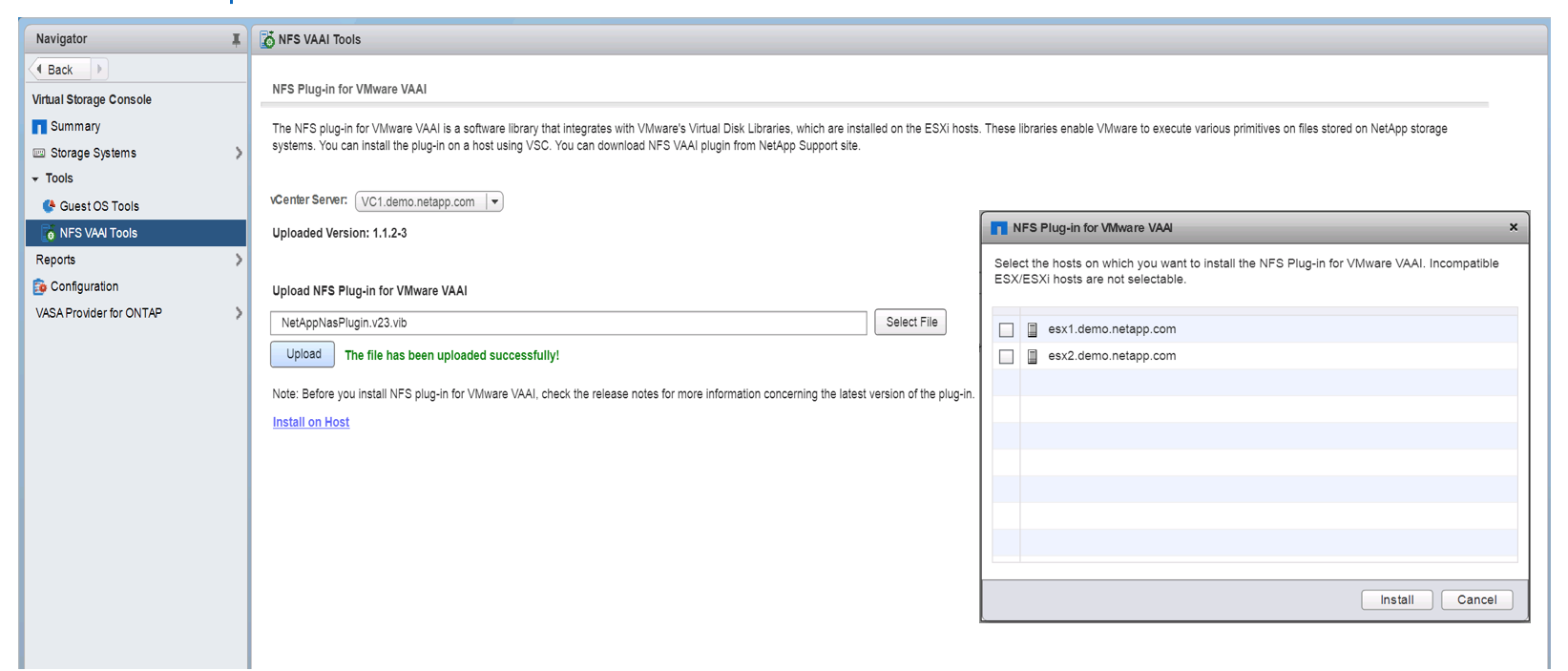The height and width of the screenshot is (671, 1568).
Task: Check the esx2.demo.netapp.com host checkbox
Action: pyautogui.click(x=1006, y=357)
